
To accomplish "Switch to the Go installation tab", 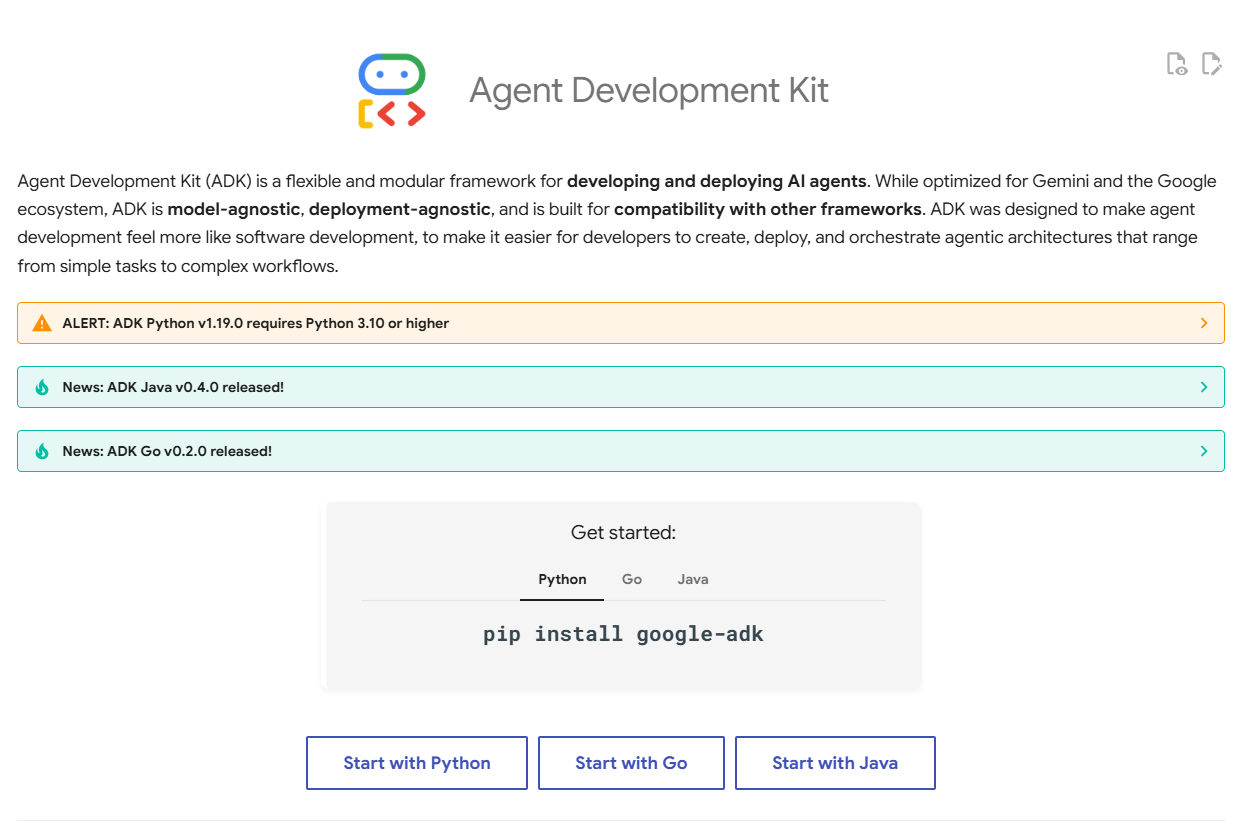I will (x=632, y=579).
